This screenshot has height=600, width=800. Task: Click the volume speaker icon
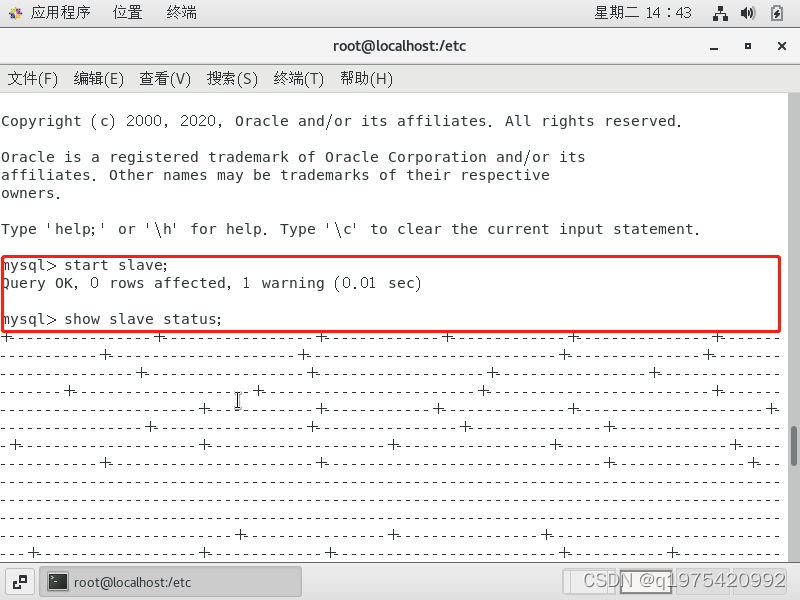coord(748,13)
